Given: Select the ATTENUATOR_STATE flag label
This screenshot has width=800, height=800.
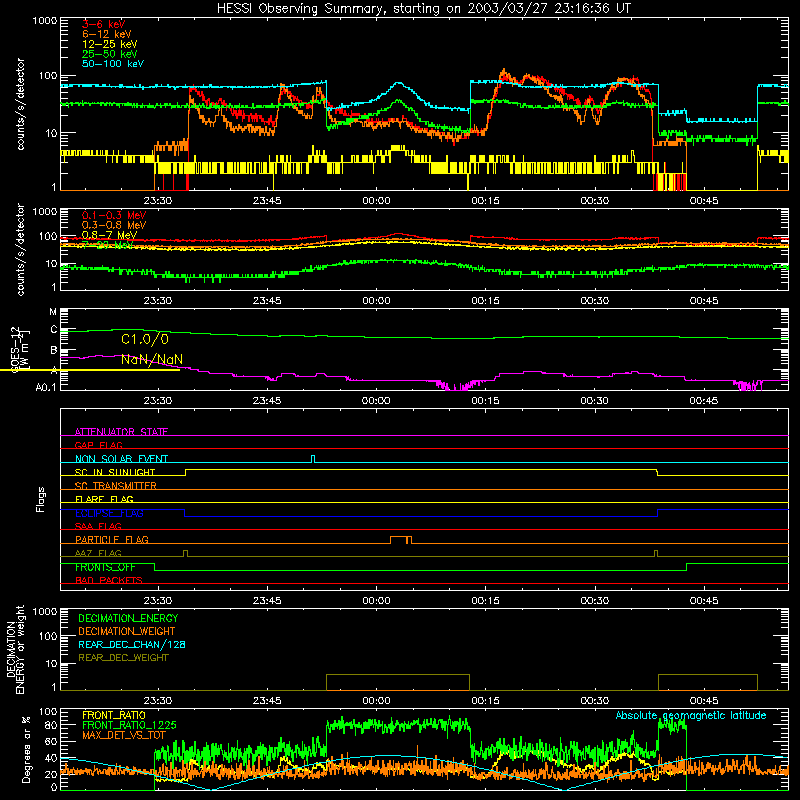Looking at the screenshot, I should pos(121,432).
